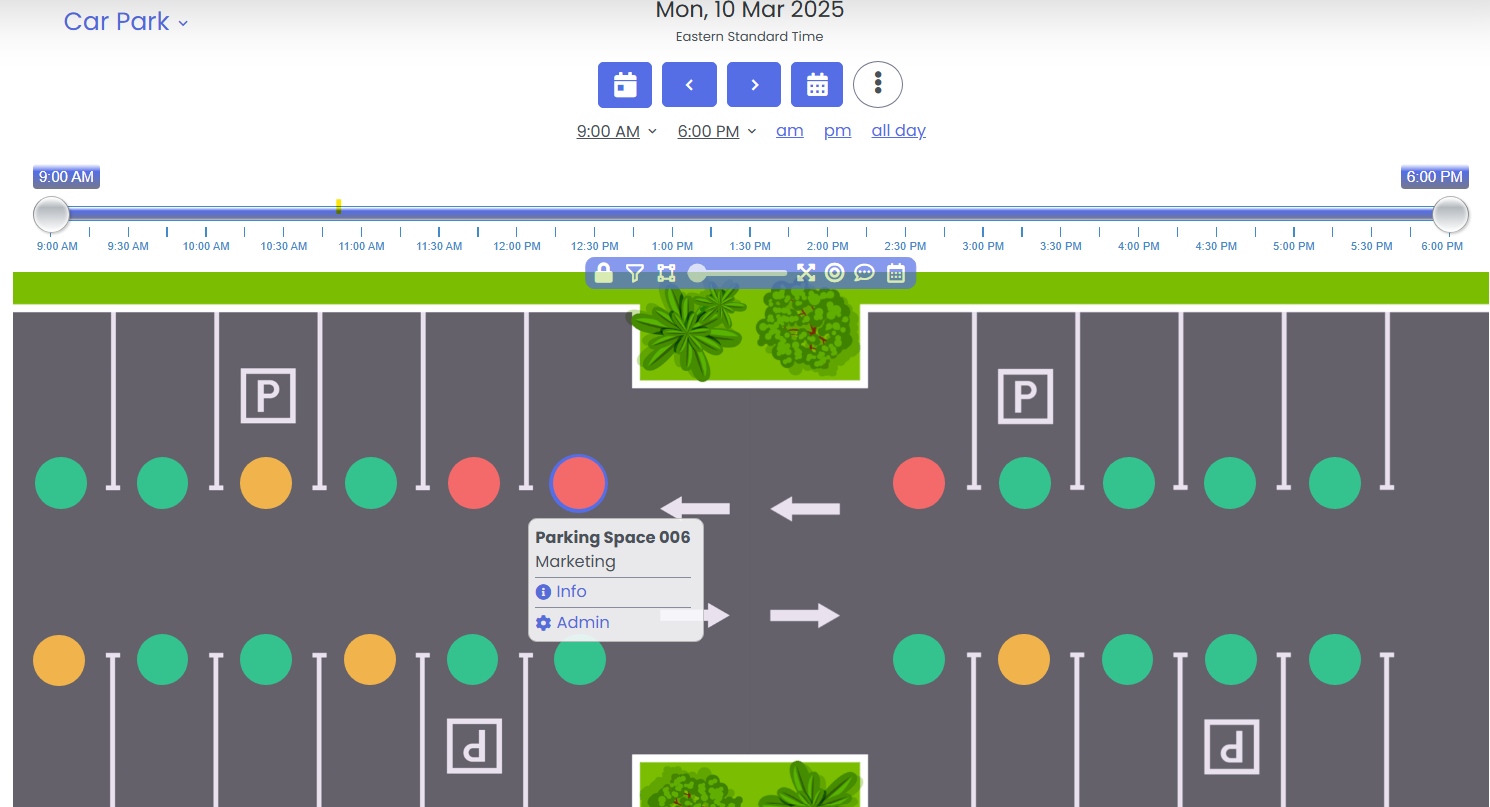The height and width of the screenshot is (807, 1490).
Task: Click the calendar icon in the map toolbar
Action: [896, 273]
